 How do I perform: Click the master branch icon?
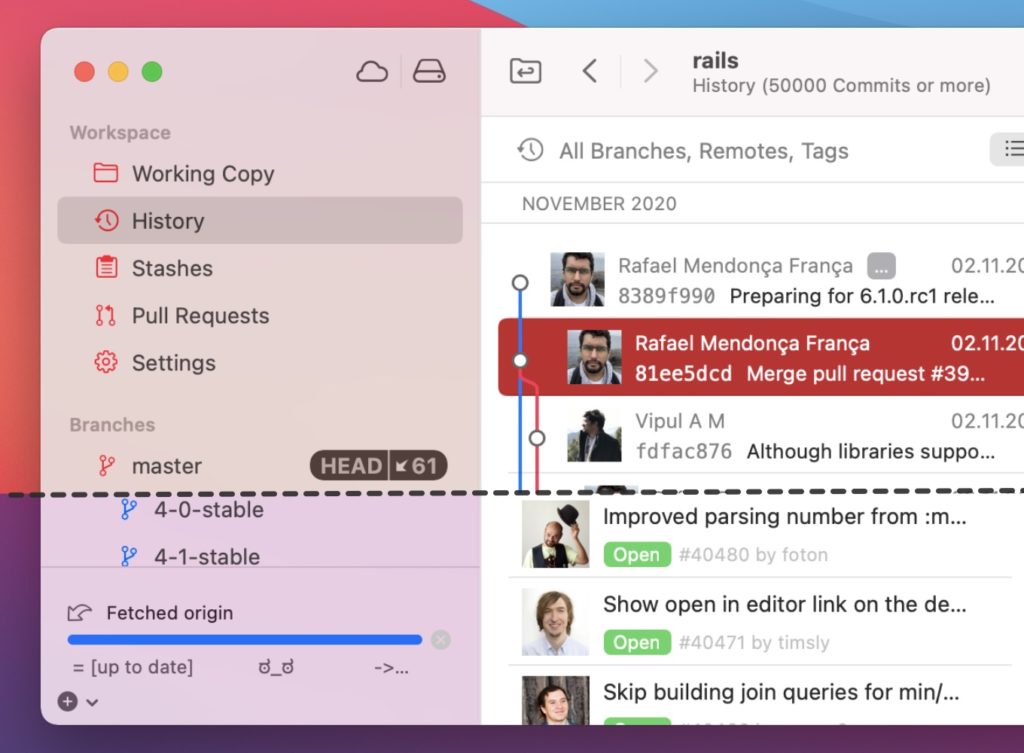[106, 466]
